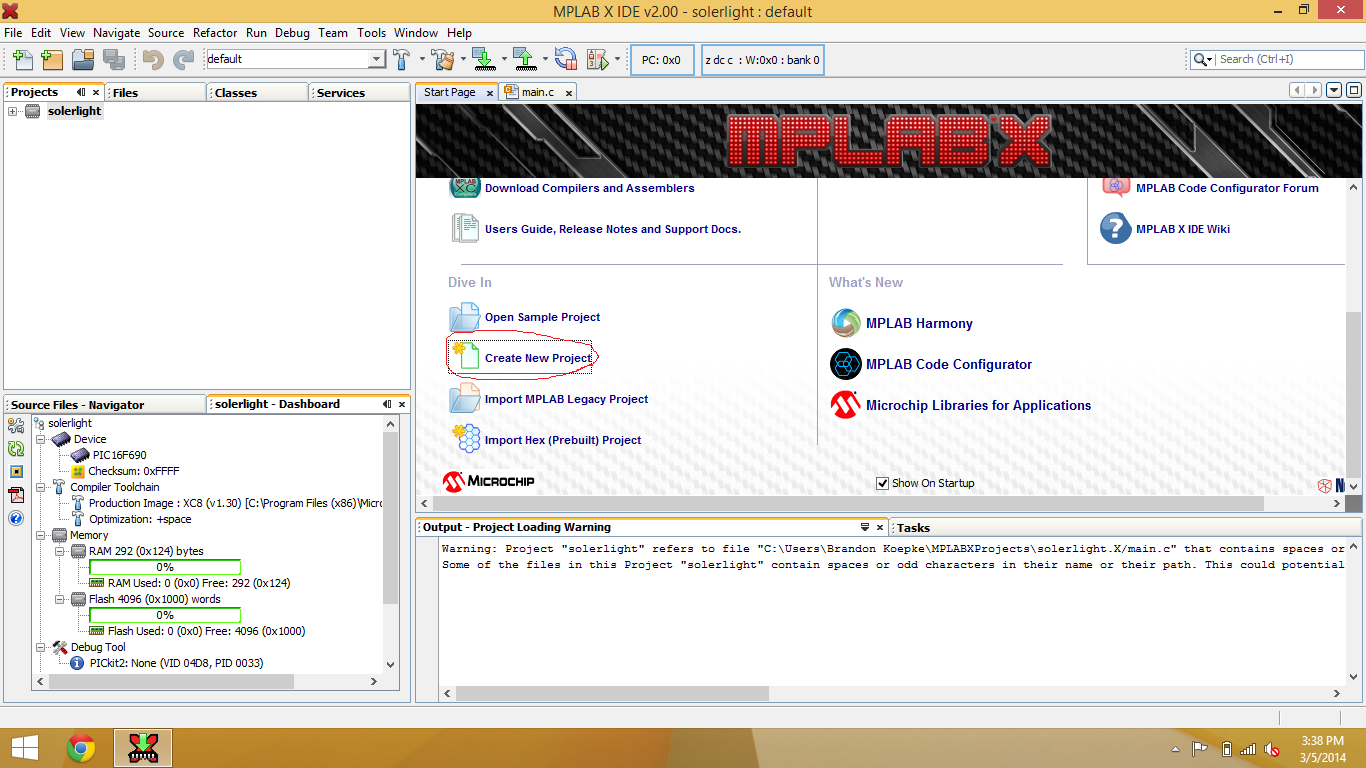This screenshot has height=768, width=1366.
Task: Click Download Compilers and Assemblers link
Action: click(x=589, y=188)
